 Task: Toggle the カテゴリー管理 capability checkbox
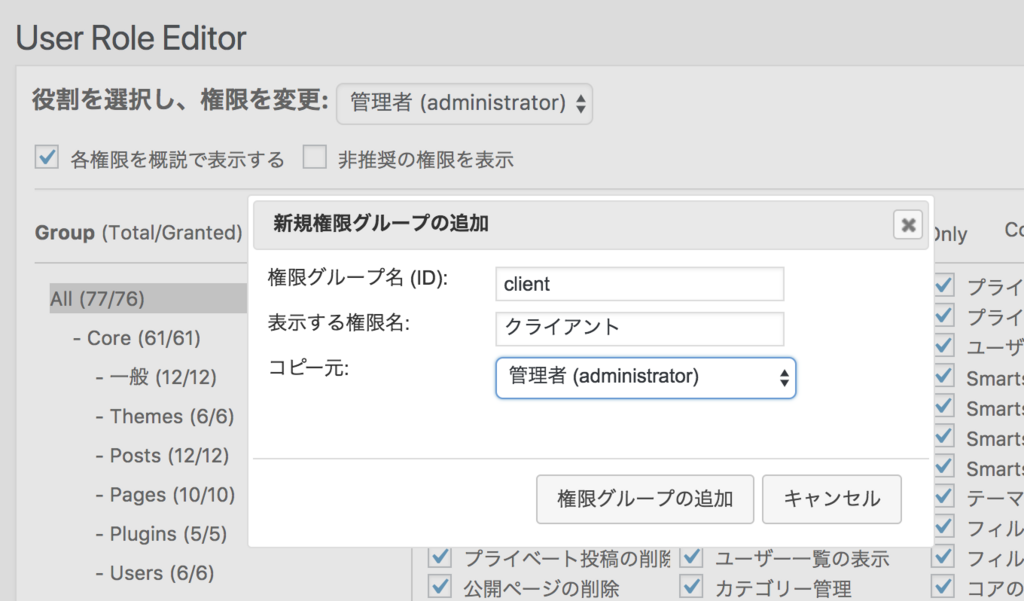pos(691,587)
